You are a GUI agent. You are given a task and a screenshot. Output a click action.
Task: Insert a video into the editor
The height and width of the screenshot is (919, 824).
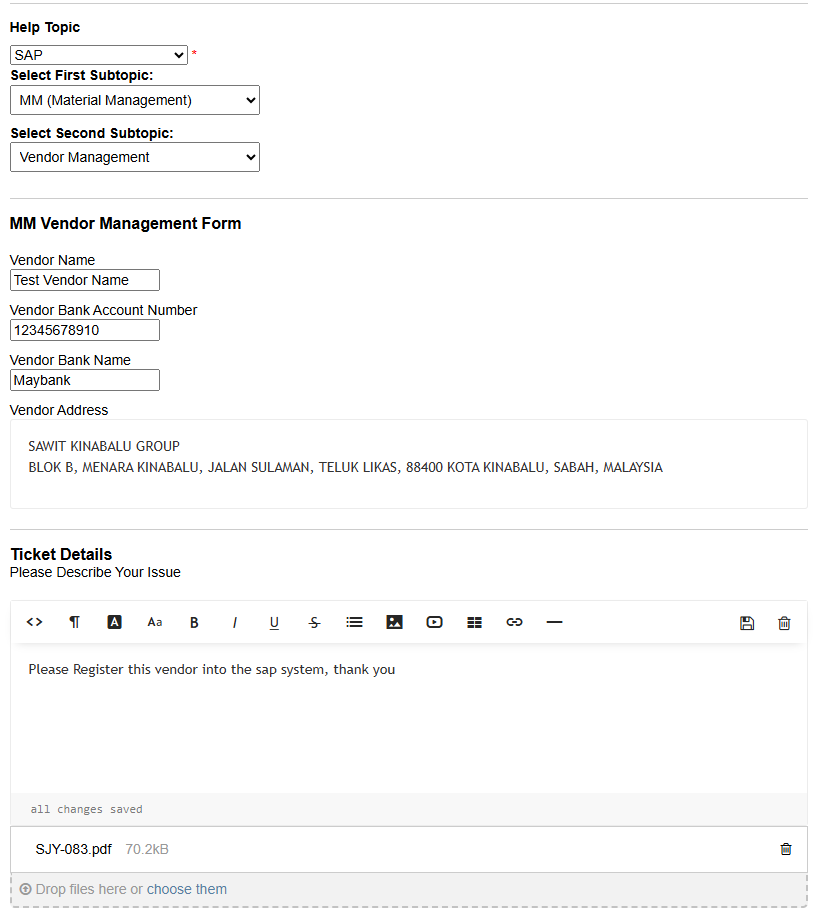pyautogui.click(x=434, y=622)
